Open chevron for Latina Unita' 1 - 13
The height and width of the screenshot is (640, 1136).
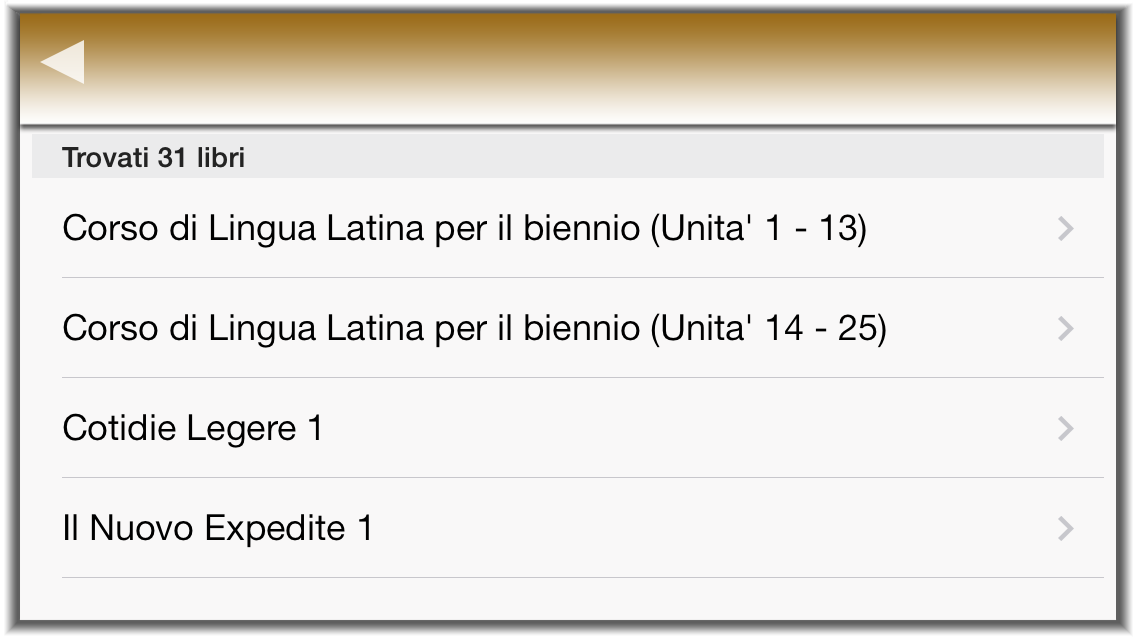(x=1066, y=229)
